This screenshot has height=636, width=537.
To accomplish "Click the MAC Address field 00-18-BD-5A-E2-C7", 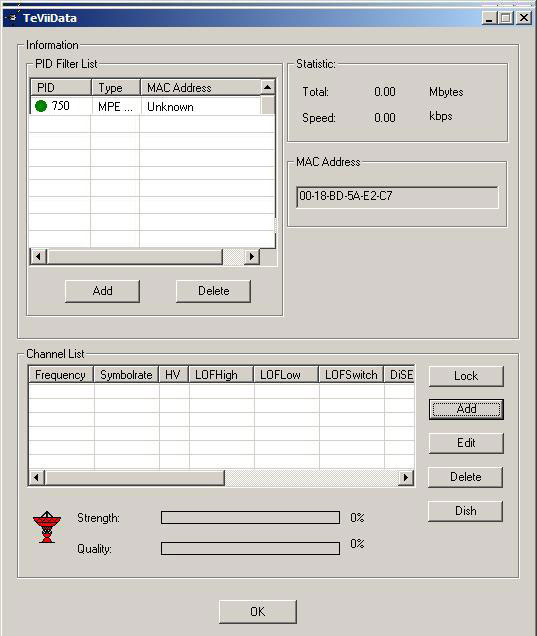I will coord(397,197).
